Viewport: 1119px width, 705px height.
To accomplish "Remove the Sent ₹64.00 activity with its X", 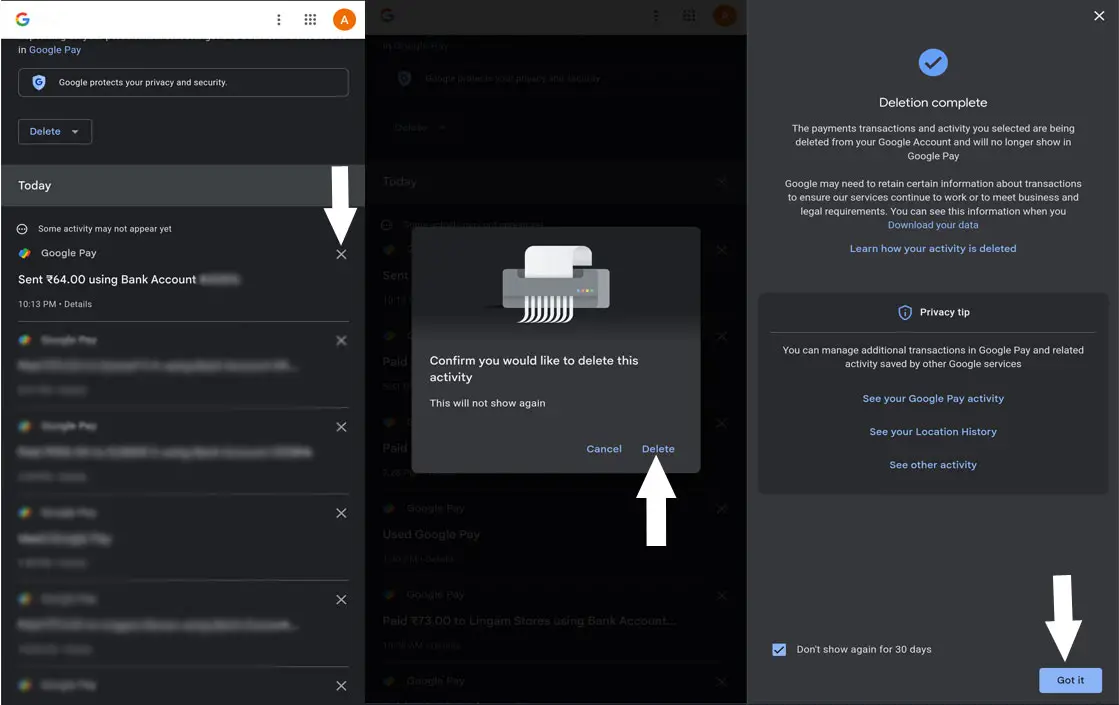I will 341,255.
